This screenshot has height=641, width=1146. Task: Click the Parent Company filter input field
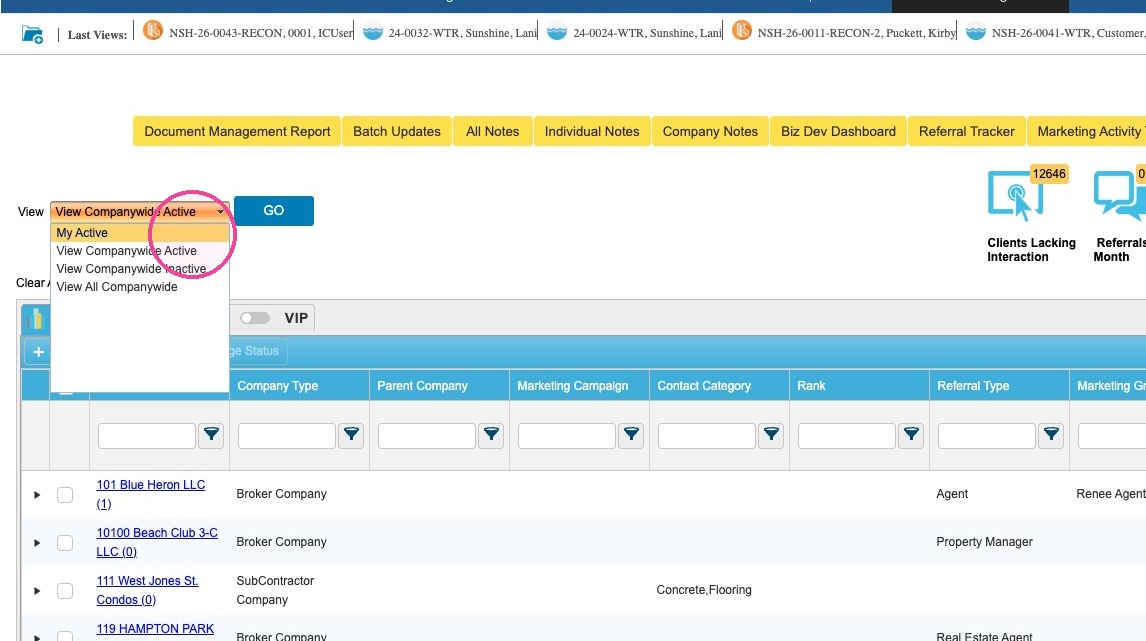pos(427,436)
